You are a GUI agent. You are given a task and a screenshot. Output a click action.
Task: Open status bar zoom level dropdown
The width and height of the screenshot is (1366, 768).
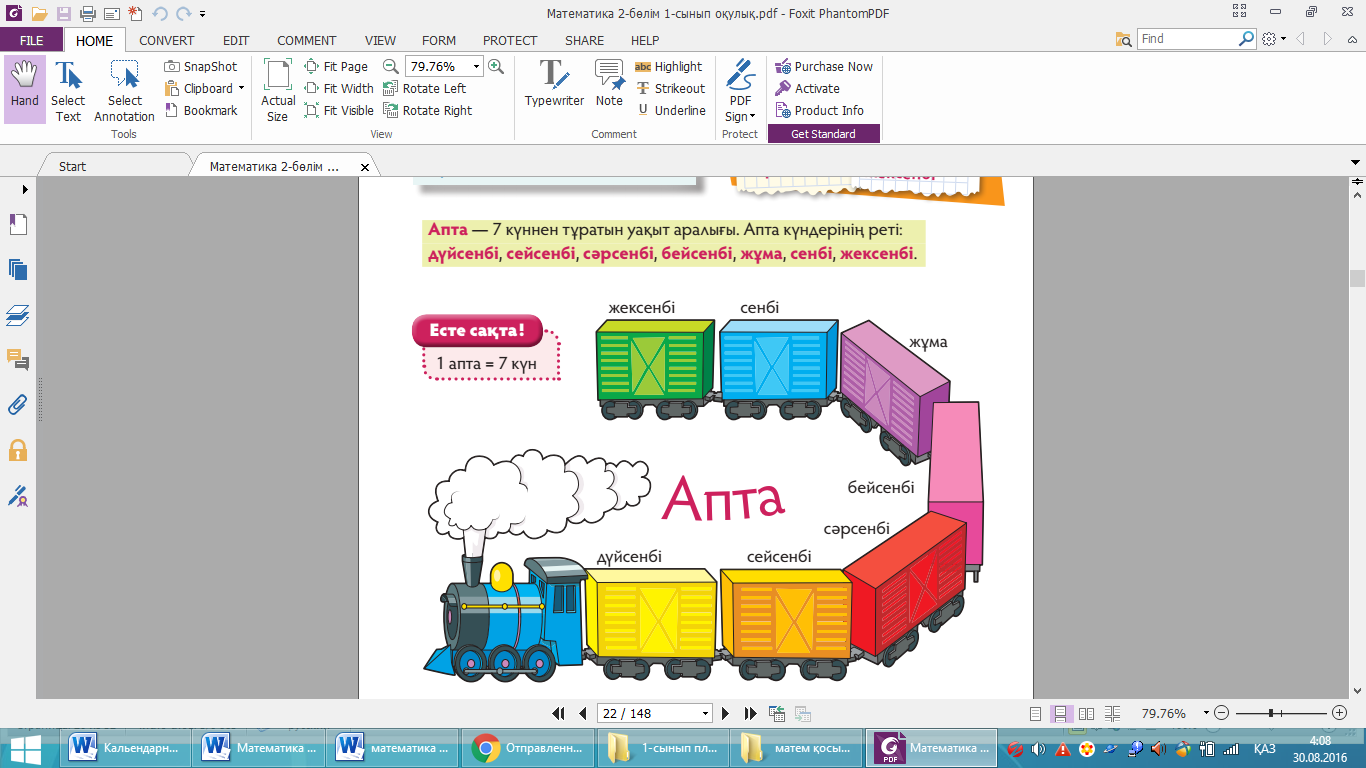click(x=1206, y=714)
